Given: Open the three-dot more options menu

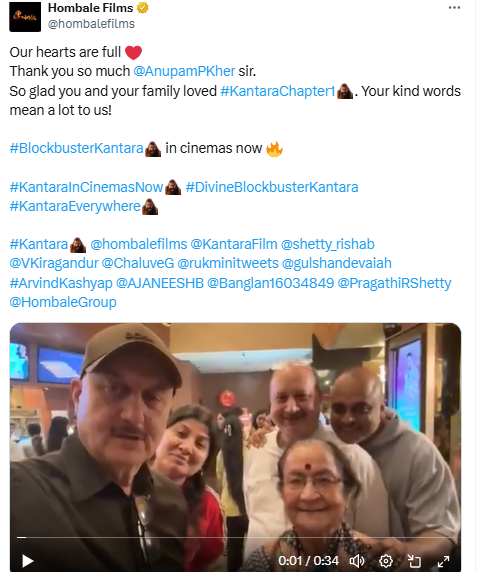Looking at the screenshot, I should (454, 8).
